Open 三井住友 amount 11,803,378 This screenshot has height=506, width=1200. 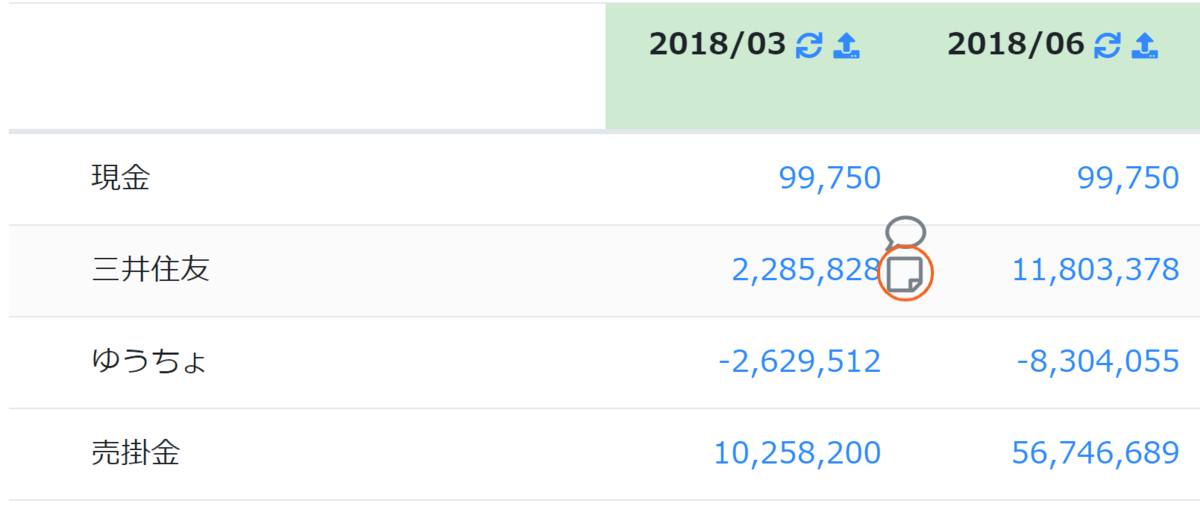pyautogui.click(x=1096, y=270)
